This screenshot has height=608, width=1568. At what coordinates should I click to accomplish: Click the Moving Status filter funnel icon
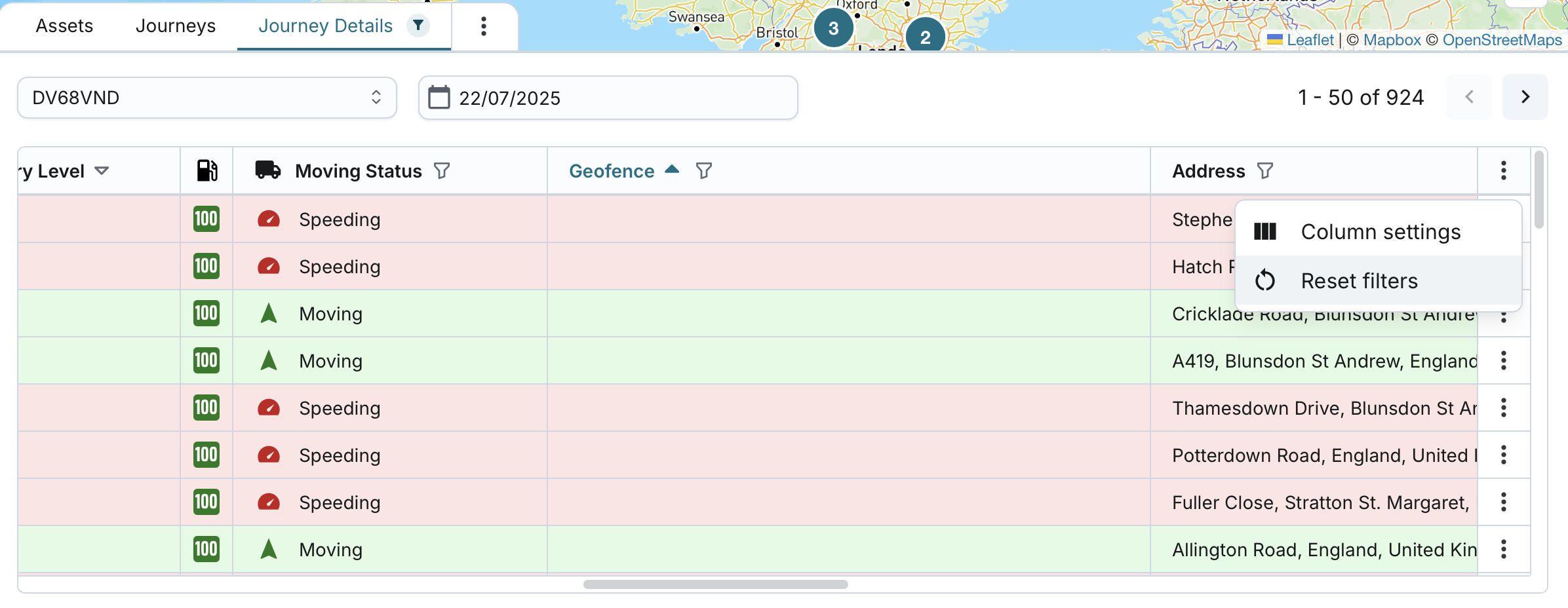[x=442, y=171]
